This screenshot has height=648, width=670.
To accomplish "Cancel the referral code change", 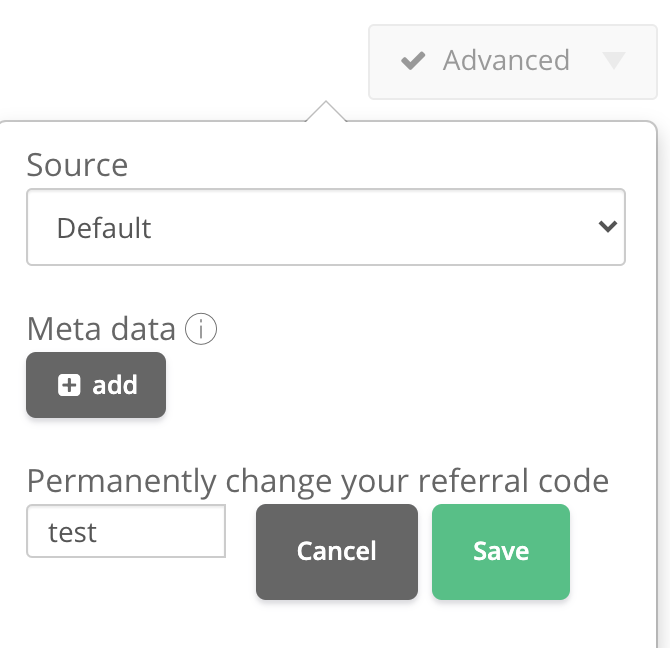I will pyautogui.click(x=336, y=551).
